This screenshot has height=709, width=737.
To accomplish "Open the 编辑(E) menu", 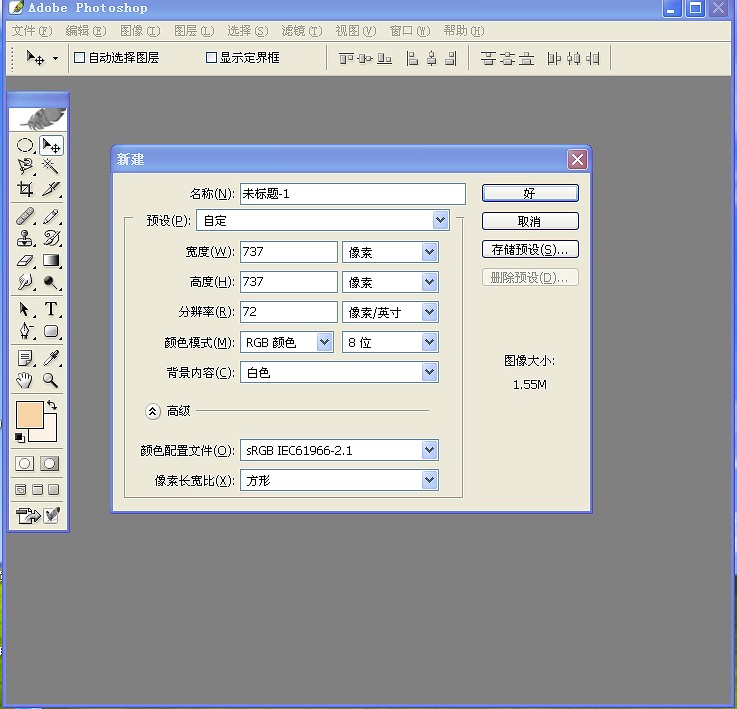I will [x=86, y=31].
